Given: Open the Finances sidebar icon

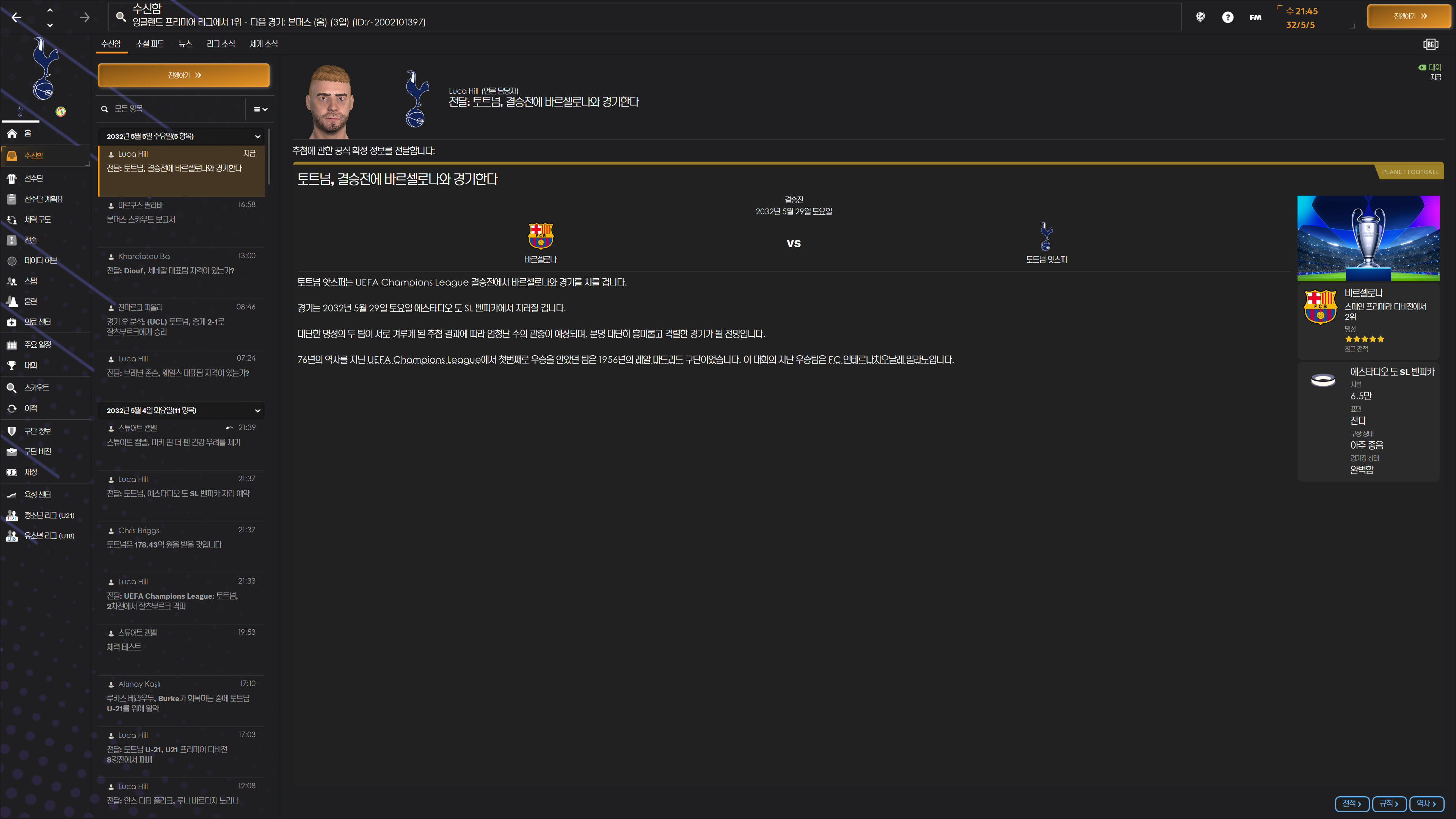Looking at the screenshot, I should coord(12,472).
